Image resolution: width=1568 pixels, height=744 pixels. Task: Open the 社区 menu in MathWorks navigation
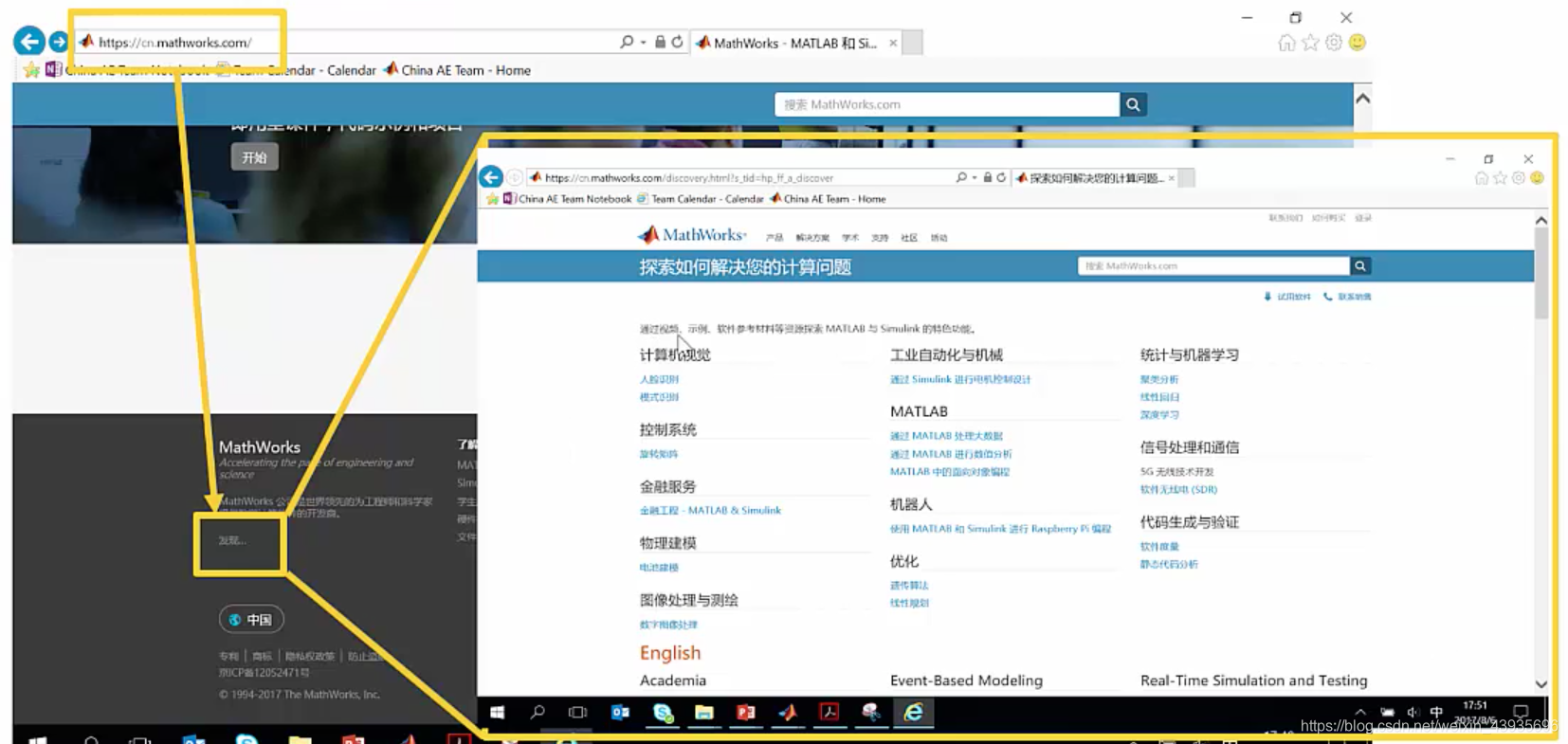(909, 238)
